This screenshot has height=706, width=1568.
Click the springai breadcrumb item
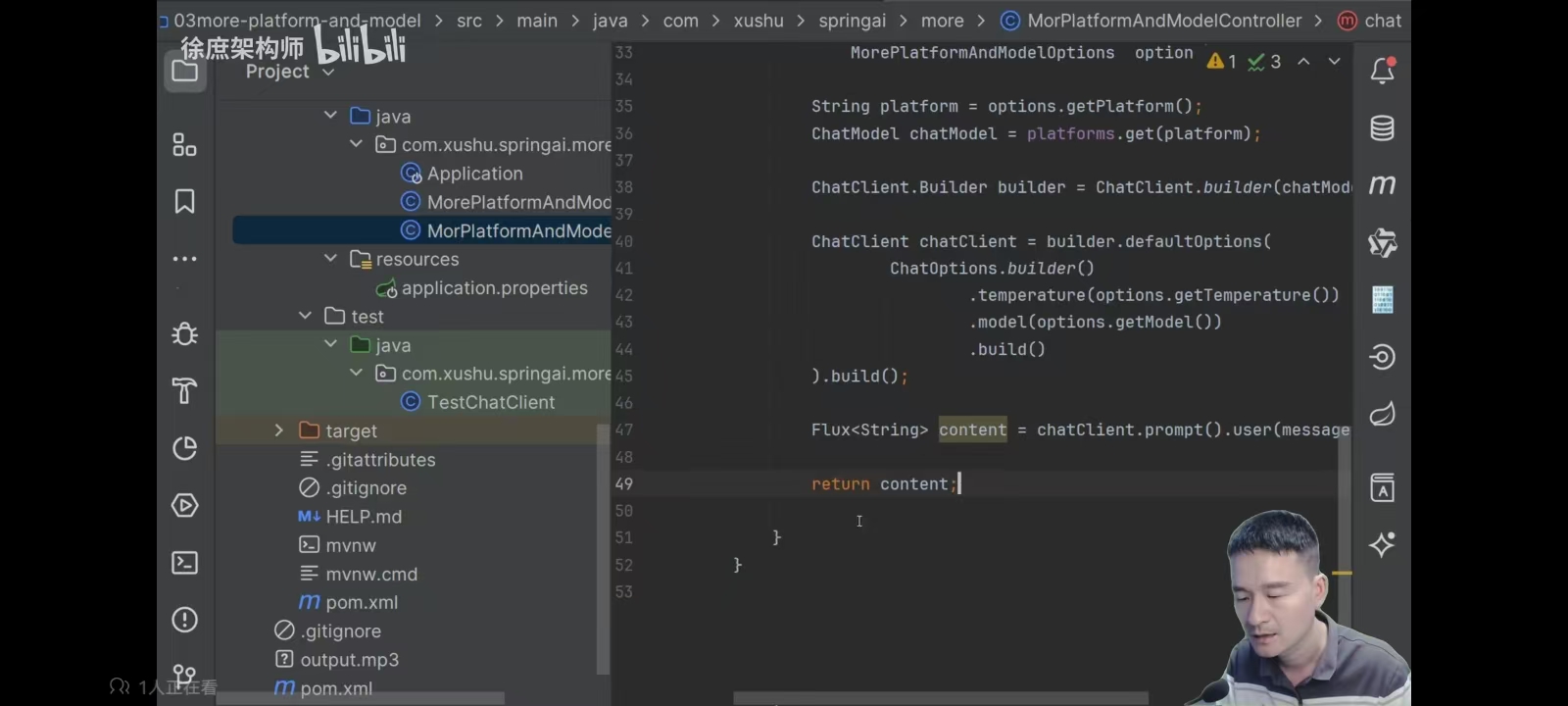click(x=853, y=21)
